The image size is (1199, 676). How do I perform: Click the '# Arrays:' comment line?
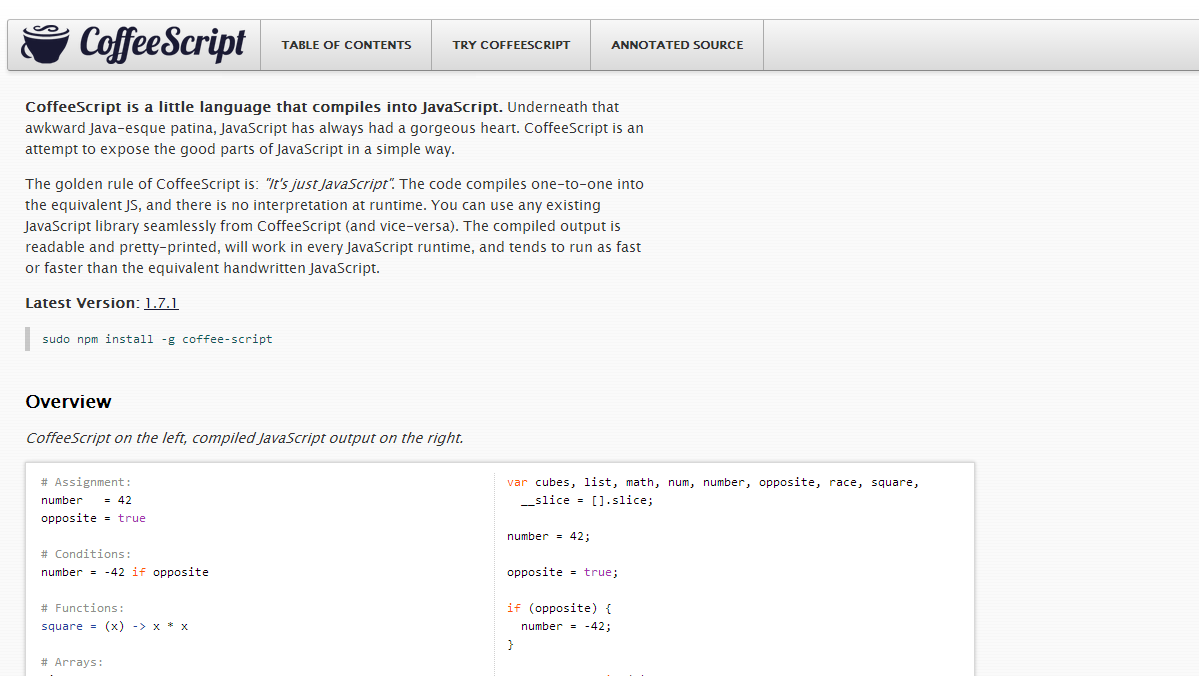point(72,662)
